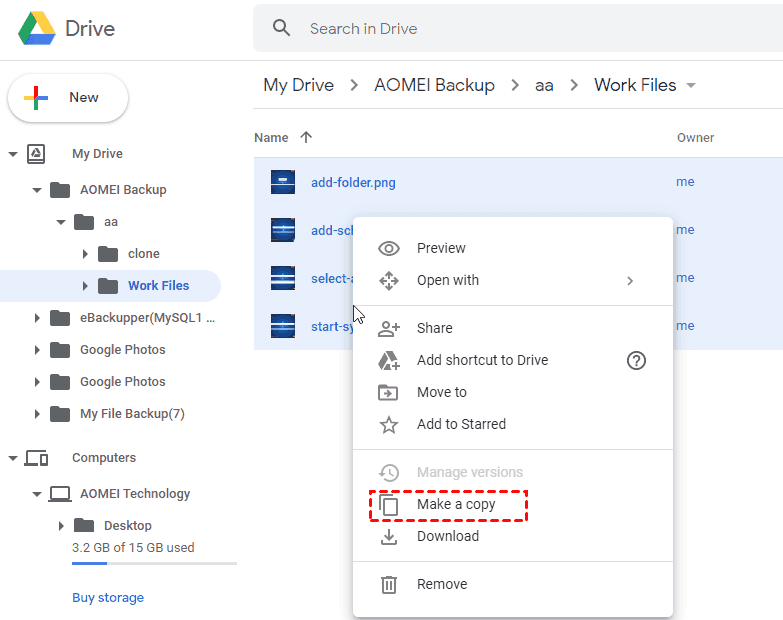
Task: Choose Add shortcut to Drive
Action: point(513,360)
